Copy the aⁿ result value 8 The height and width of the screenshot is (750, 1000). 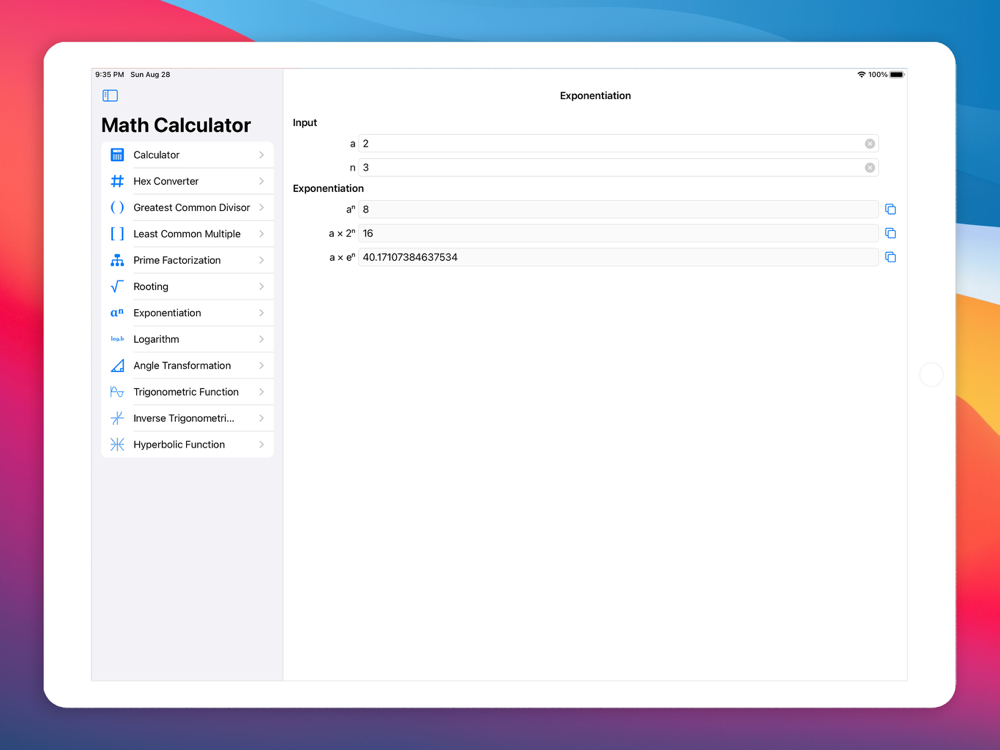890,209
